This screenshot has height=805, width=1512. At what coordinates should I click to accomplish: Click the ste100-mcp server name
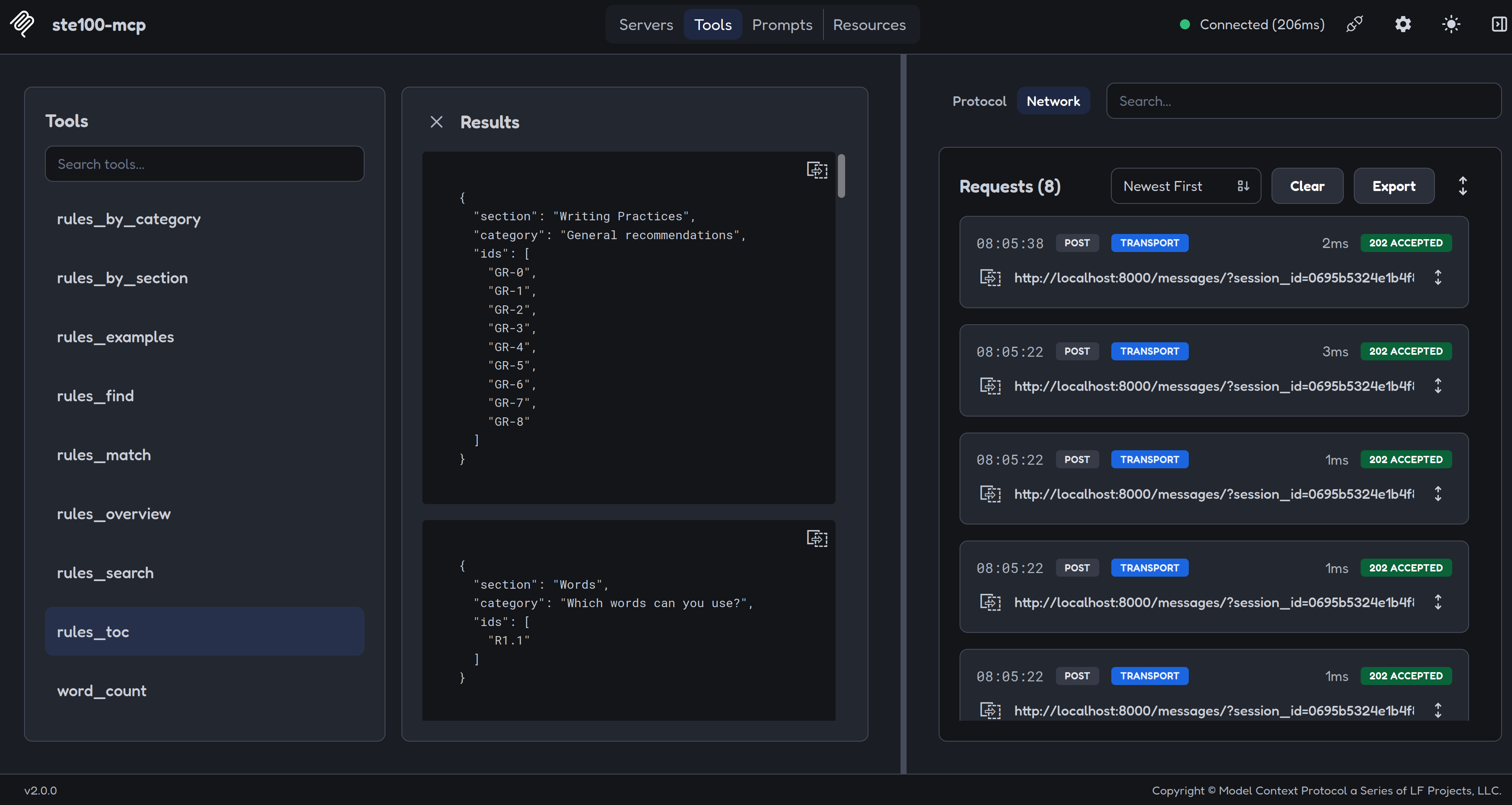pos(99,24)
